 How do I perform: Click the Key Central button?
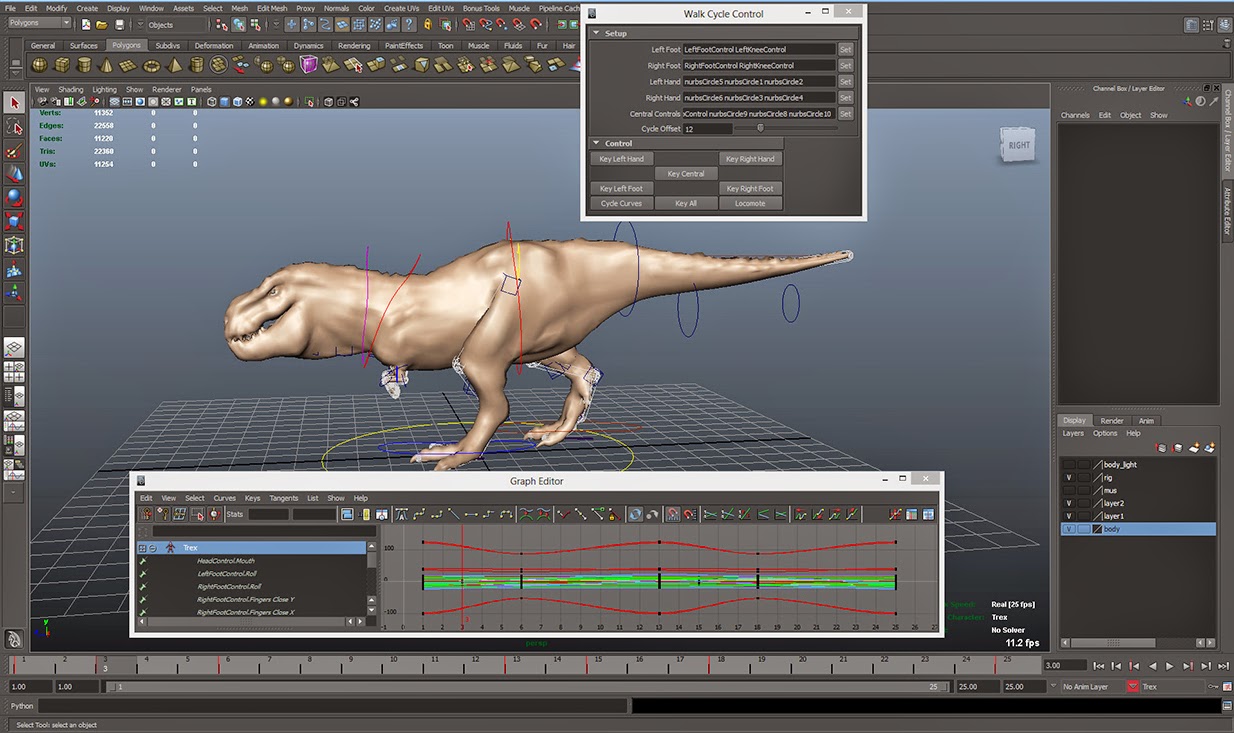[686, 173]
